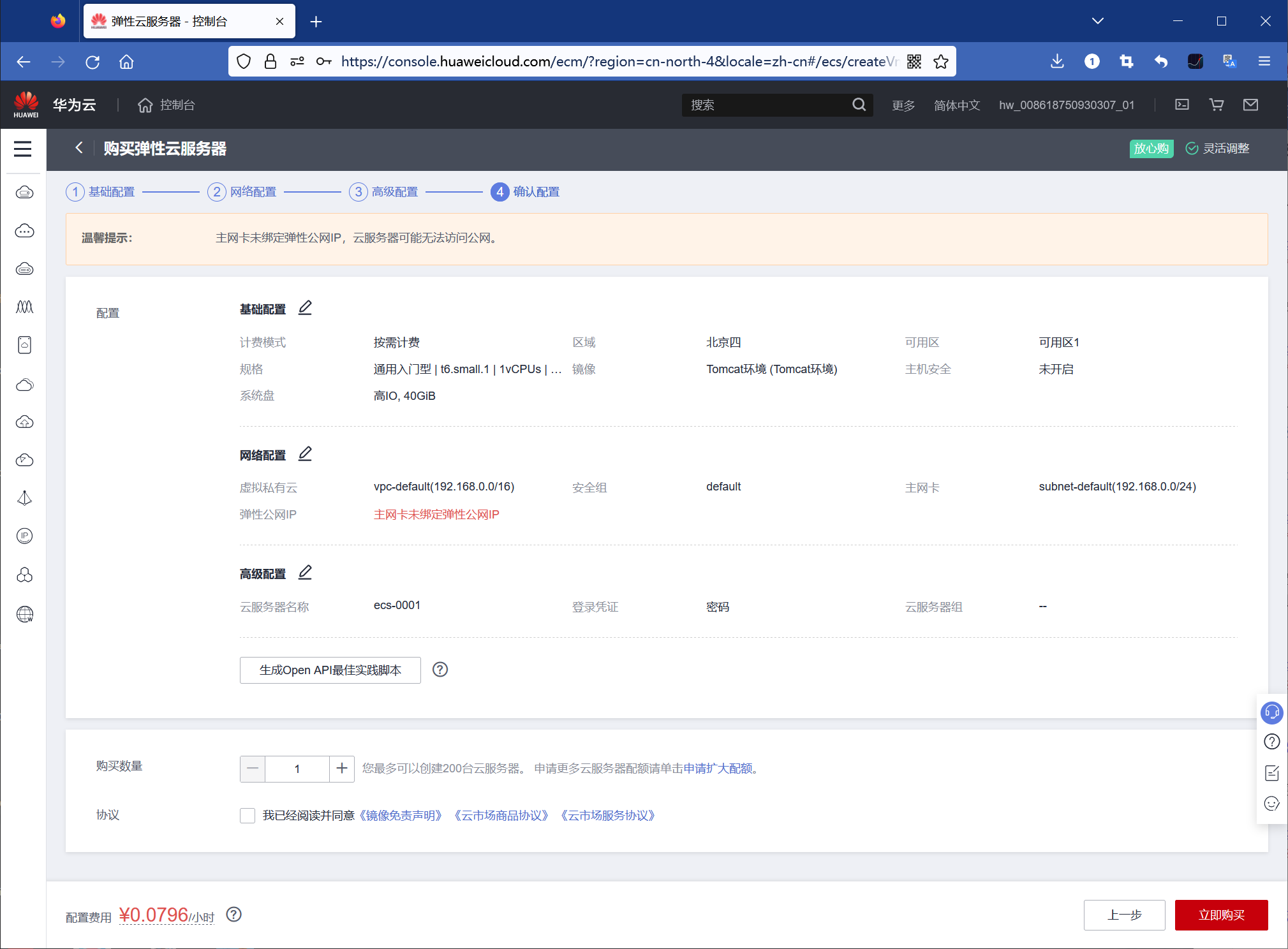Open the shopping cart icon

[1216, 105]
